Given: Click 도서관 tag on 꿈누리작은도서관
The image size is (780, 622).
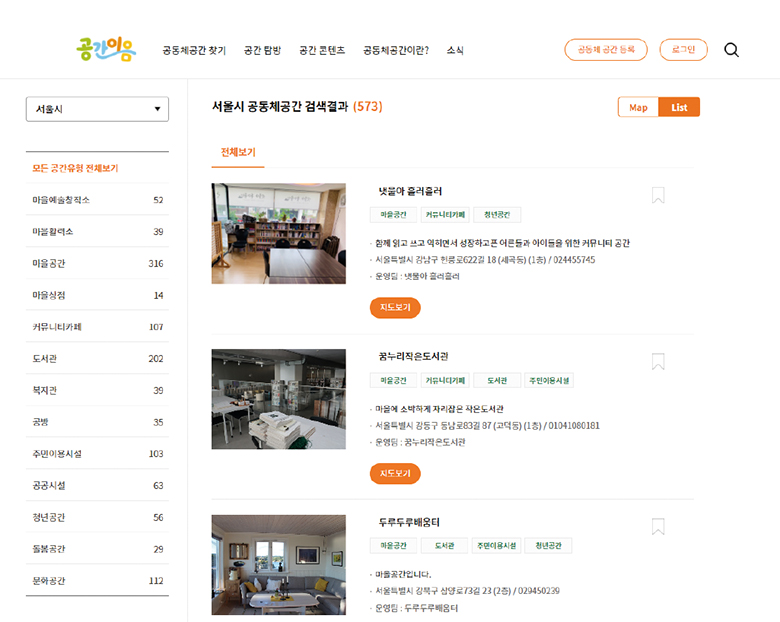Looking at the screenshot, I should tap(497, 381).
